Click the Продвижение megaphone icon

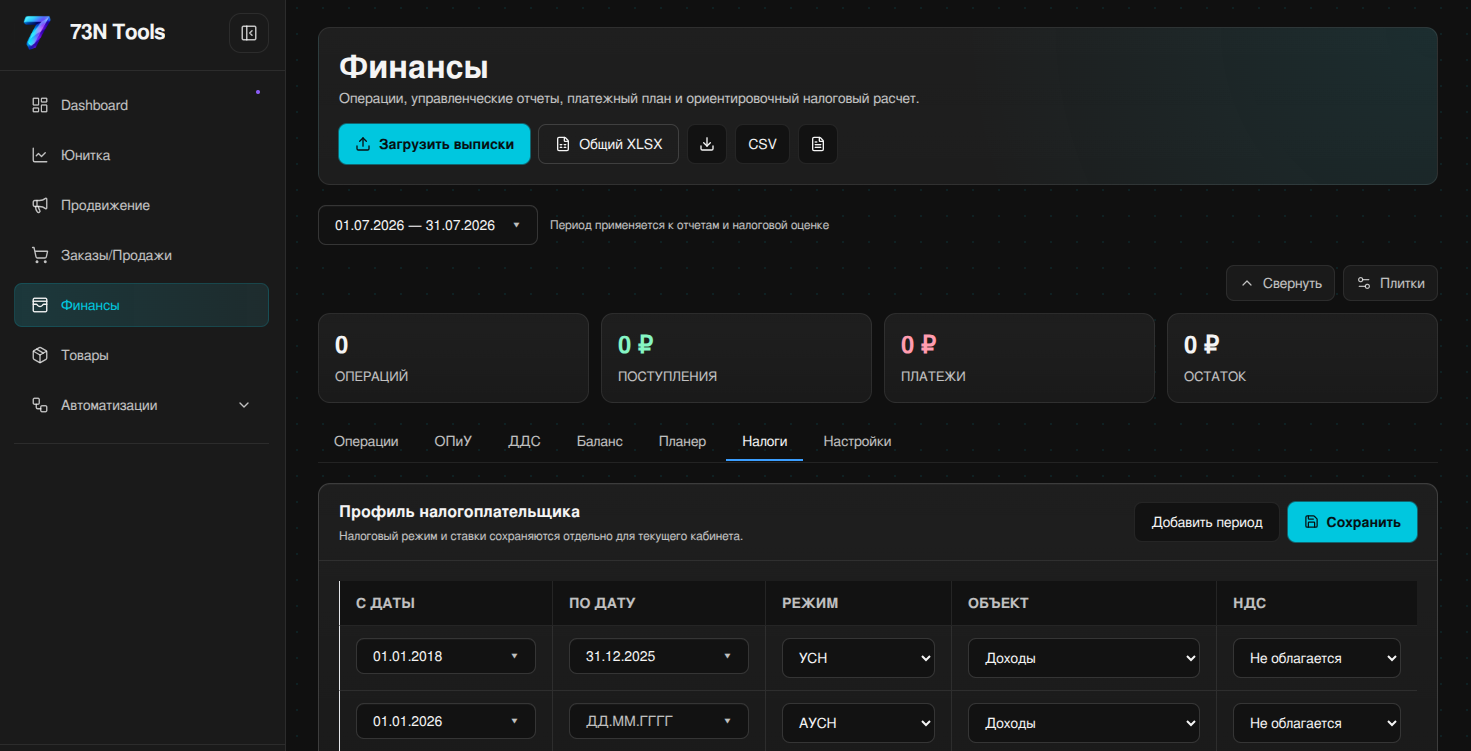point(40,205)
